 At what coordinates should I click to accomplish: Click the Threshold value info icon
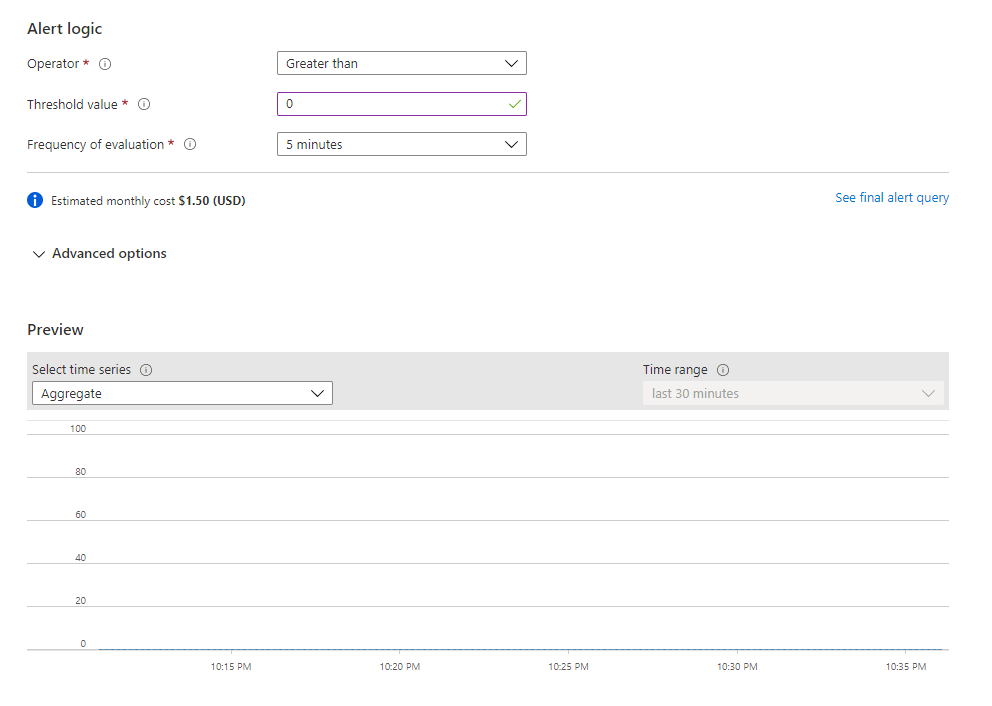pyautogui.click(x=144, y=104)
